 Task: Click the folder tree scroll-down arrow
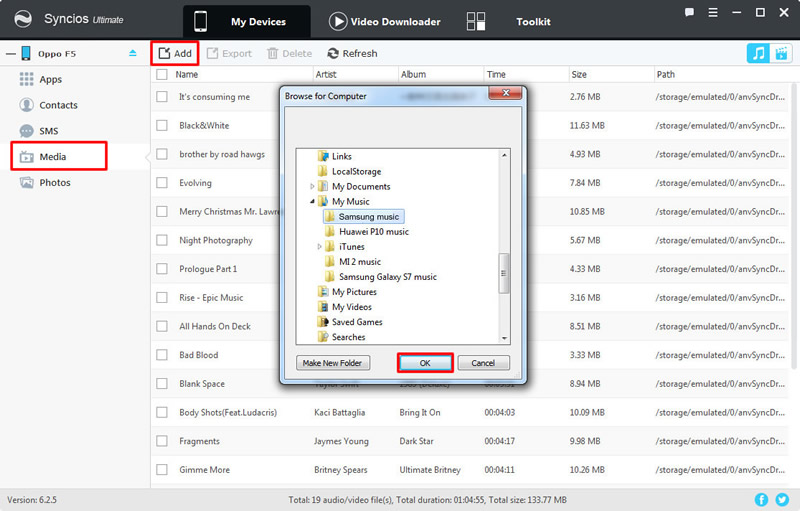coord(504,338)
